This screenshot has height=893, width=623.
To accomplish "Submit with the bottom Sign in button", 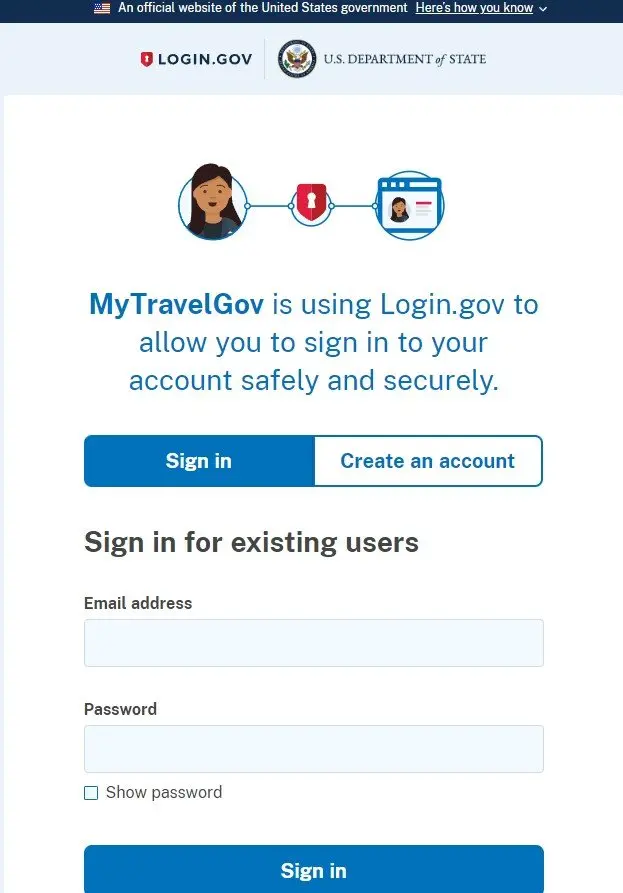I will click(314, 870).
